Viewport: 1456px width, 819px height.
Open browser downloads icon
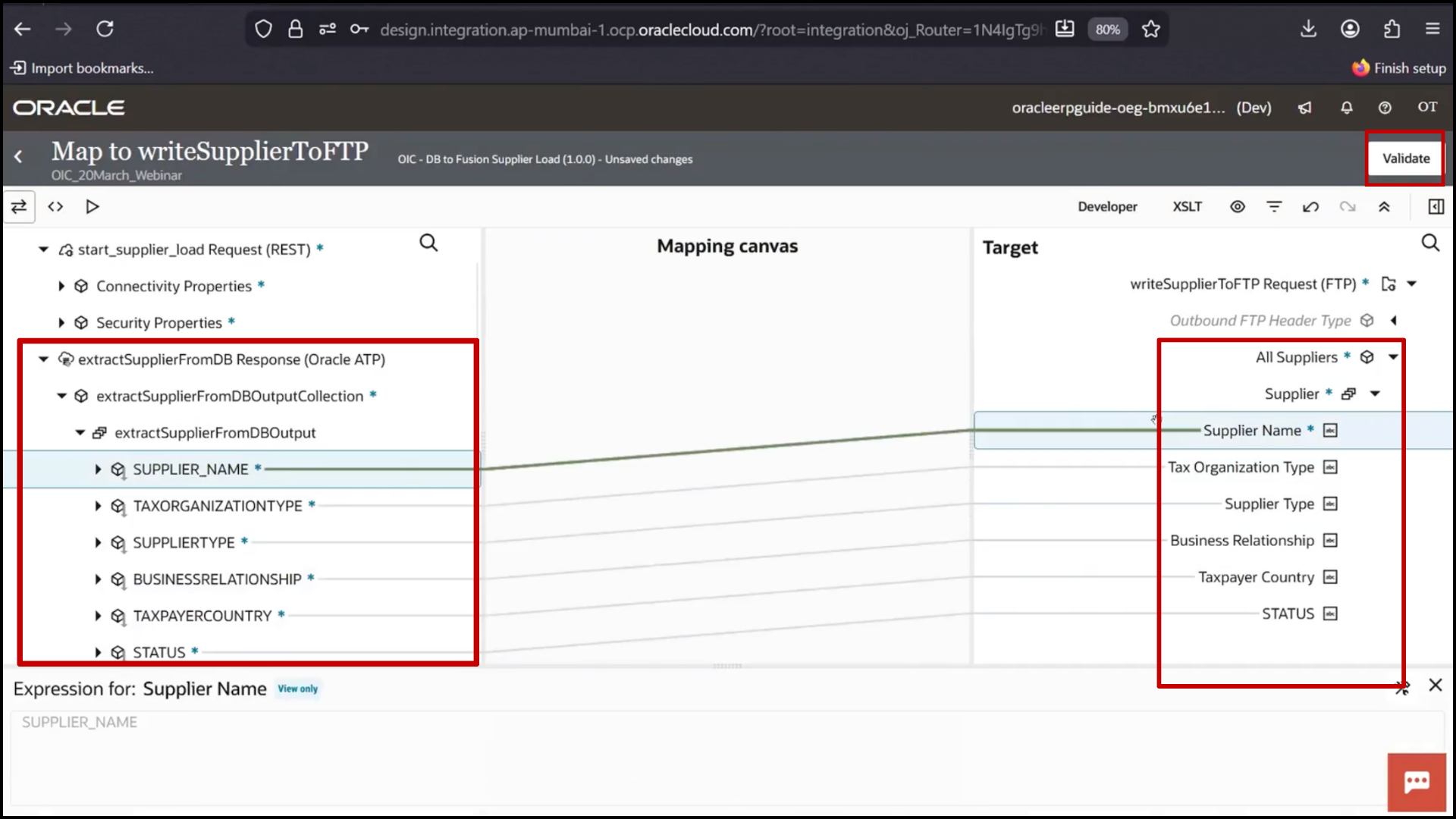click(x=1308, y=29)
